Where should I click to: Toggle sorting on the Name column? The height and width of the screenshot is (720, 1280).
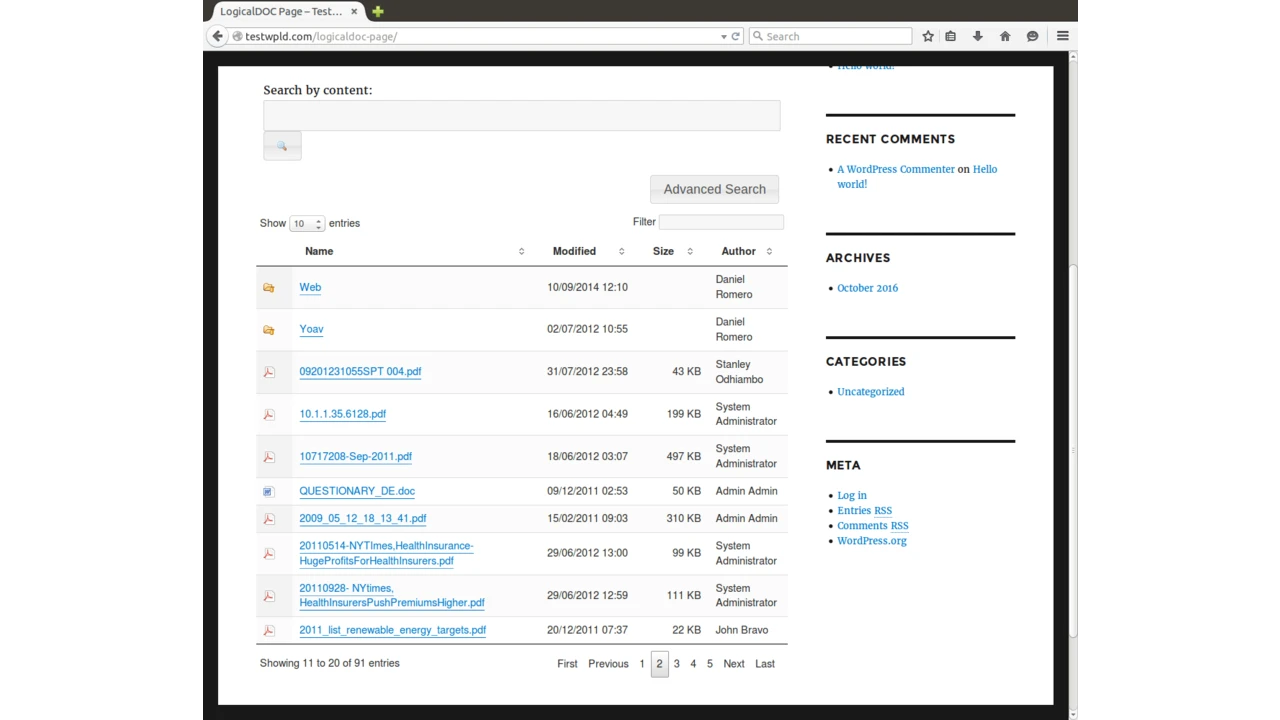(521, 251)
